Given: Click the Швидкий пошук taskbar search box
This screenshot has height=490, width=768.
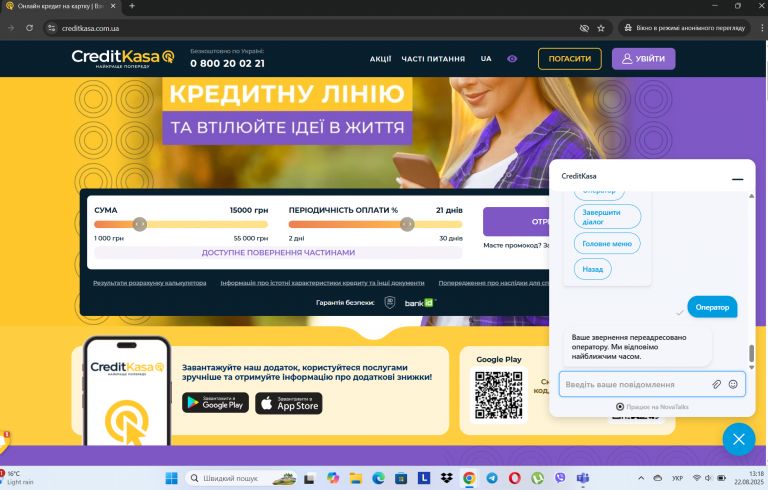Looking at the screenshot, I should tap(242, 478).
